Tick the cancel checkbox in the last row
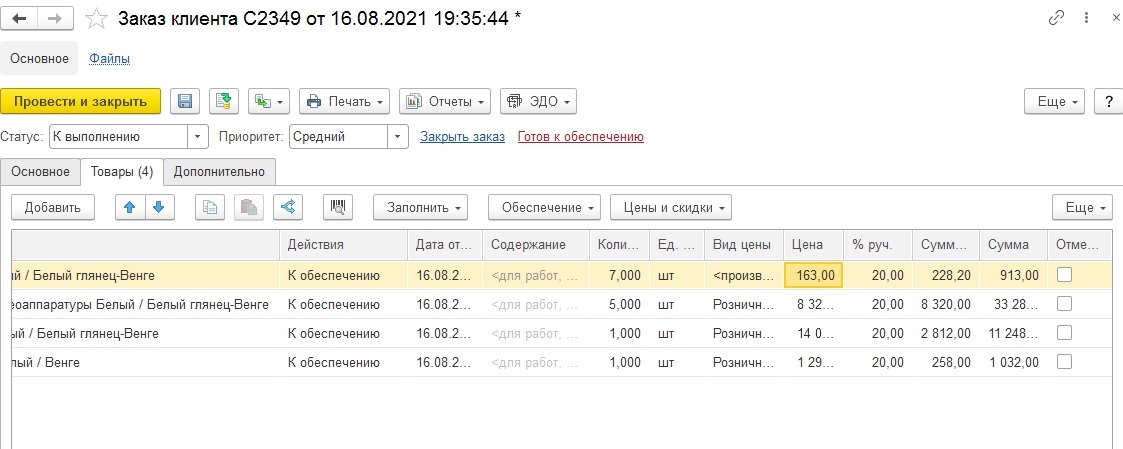The height and width of the screenshot is (449, 1123). coord(1065,362)
